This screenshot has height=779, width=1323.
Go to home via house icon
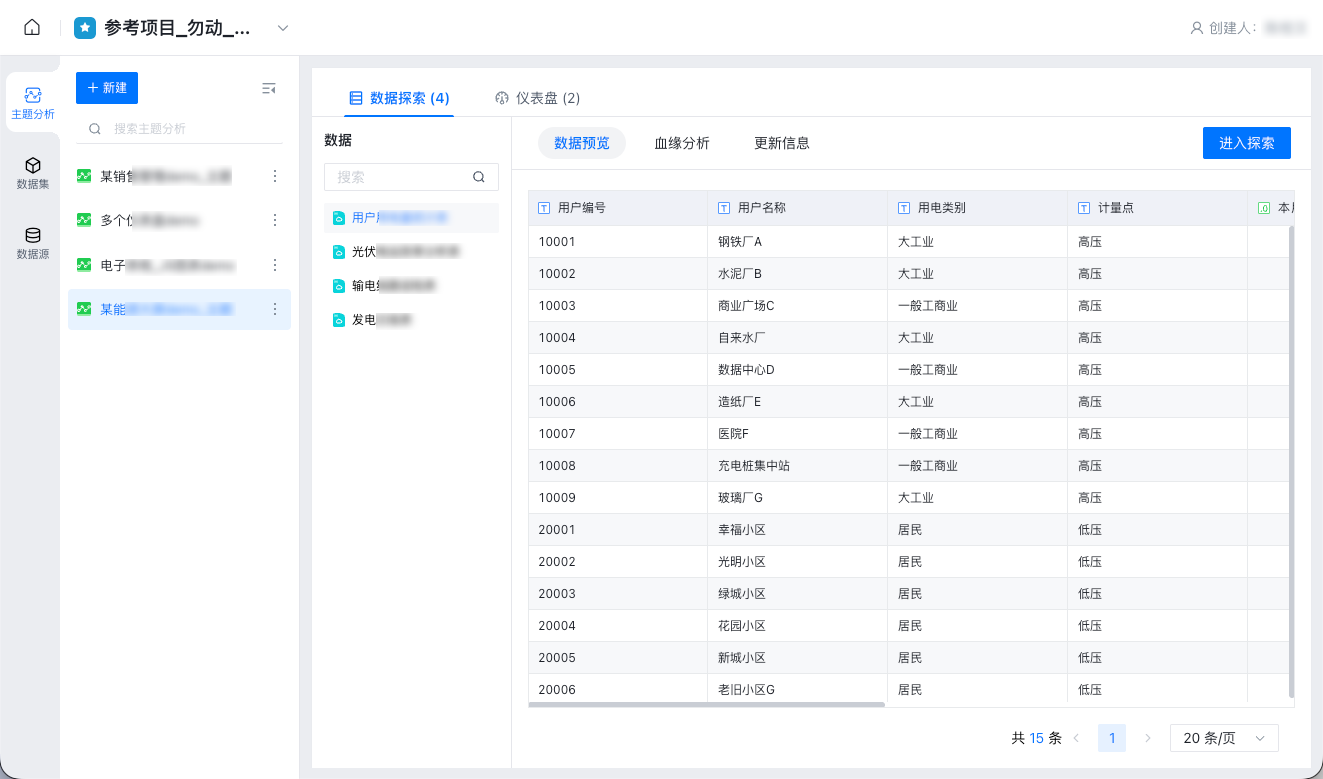point(32,28)
